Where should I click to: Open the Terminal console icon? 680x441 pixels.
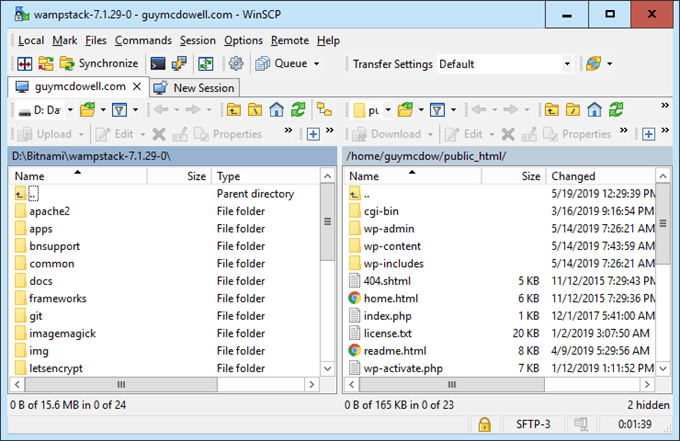[158, 64]
